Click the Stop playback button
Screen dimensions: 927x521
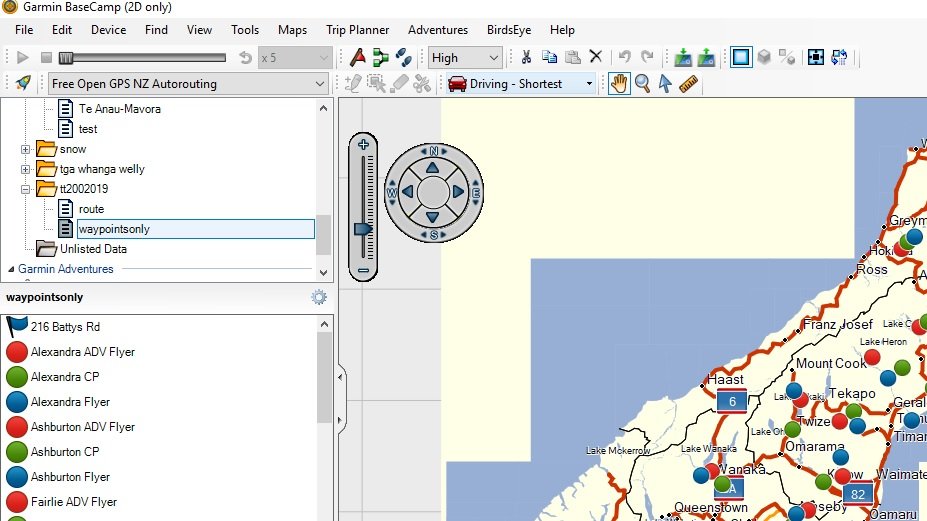(46, 57)
